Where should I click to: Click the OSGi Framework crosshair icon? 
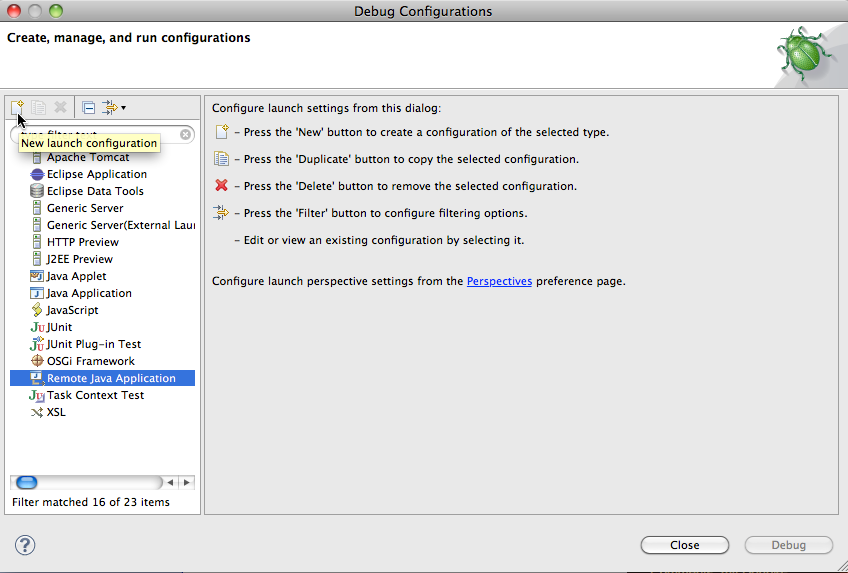(37, 361)
